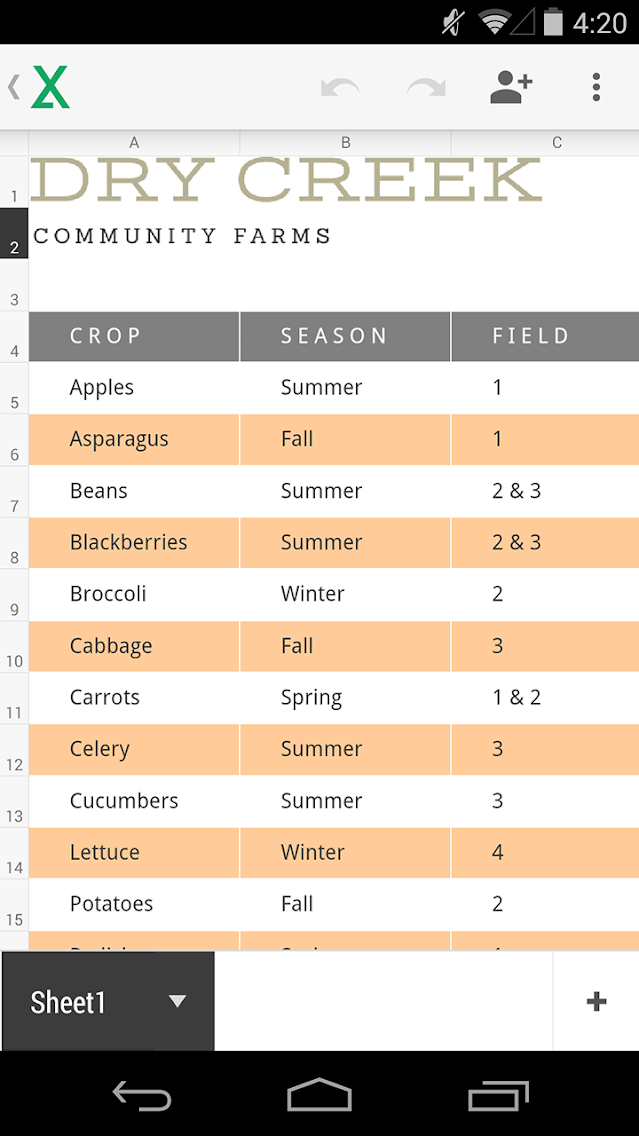This screenshot has width=639, height=1136.
Task: Expand the Sheet1 dropdown arrow
Action: click(x=178, y=1001)
